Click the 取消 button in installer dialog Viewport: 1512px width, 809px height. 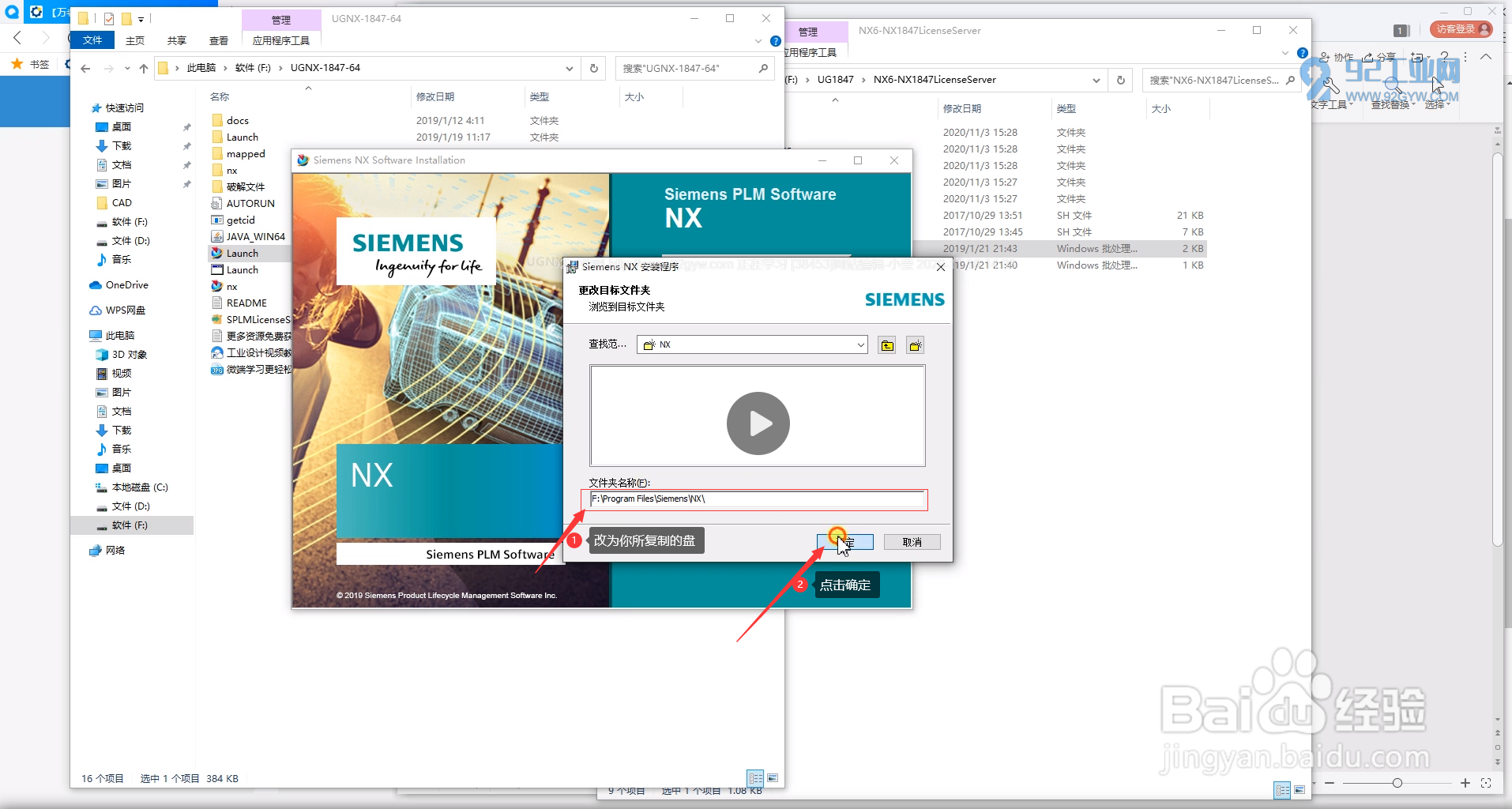point(912,542)
